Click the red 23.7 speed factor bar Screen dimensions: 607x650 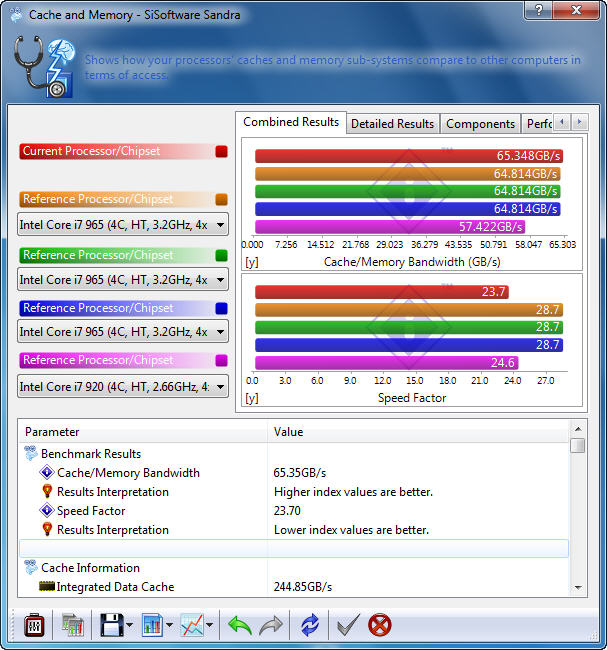tap(382, 292)
